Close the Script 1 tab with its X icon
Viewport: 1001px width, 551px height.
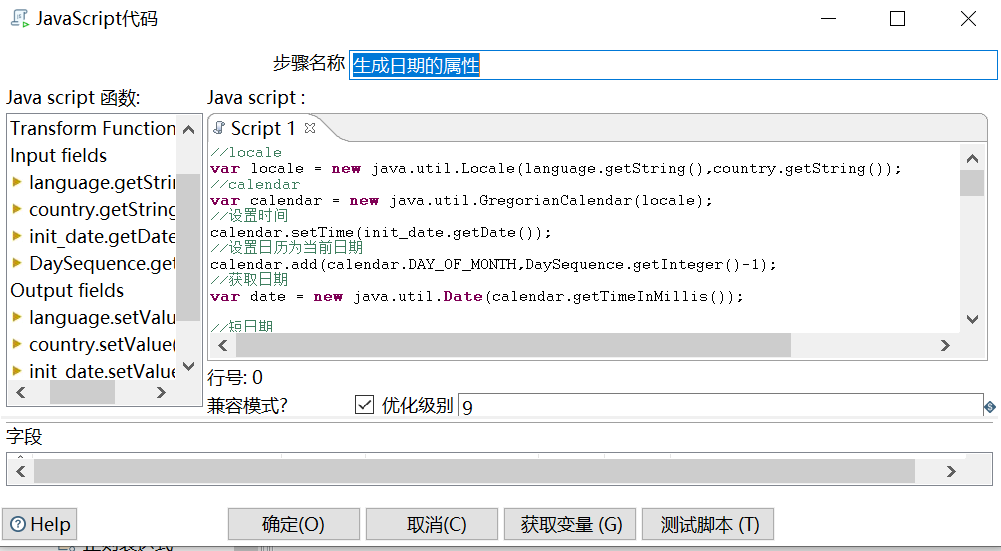click(310, 128)
